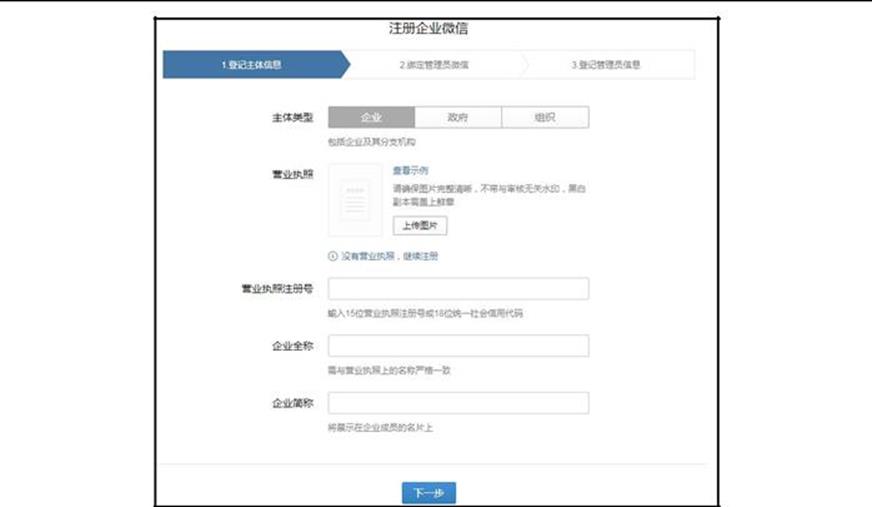872x507 pixels.
Task: Click the 企业简称 label
Action: [x=293, y=403]
